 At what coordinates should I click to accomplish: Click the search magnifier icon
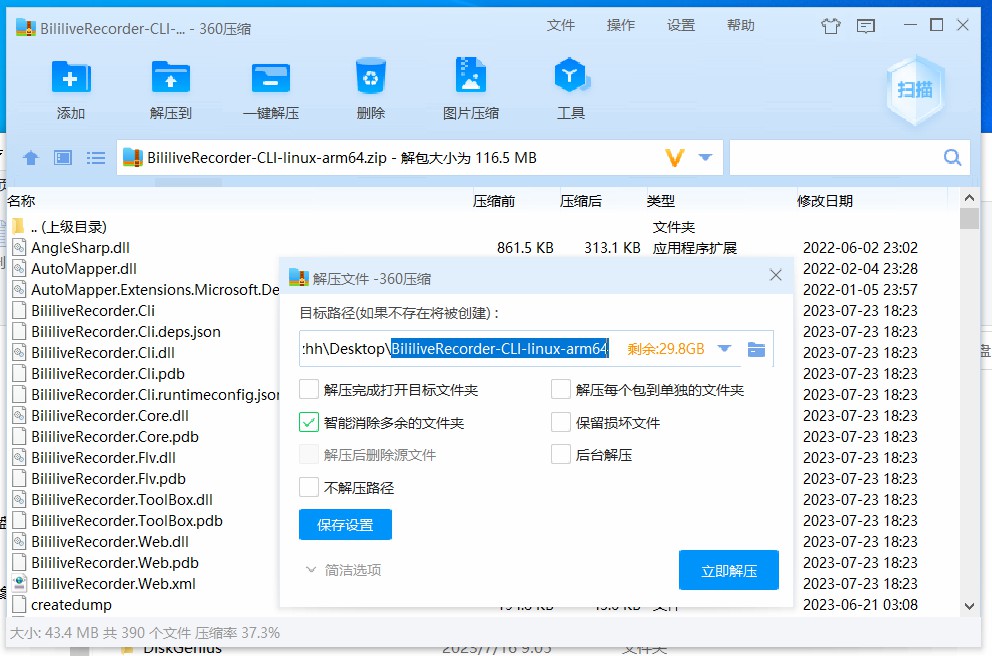coord(952,158)
